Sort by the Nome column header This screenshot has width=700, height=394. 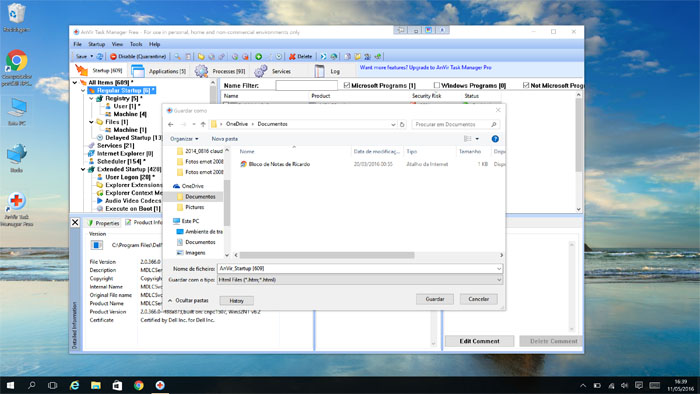pos(247,151)
